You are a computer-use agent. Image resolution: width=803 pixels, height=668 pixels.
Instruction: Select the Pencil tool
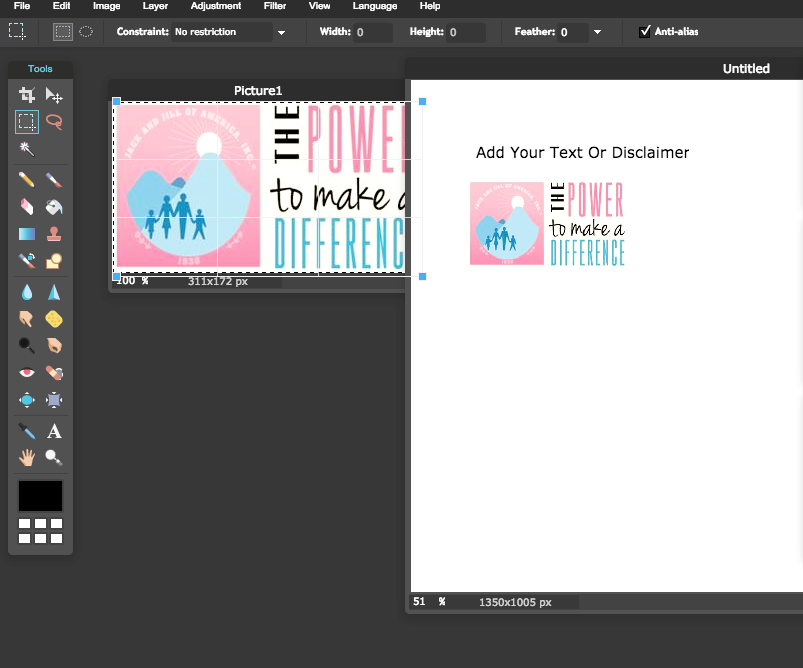tap(27, 180)
